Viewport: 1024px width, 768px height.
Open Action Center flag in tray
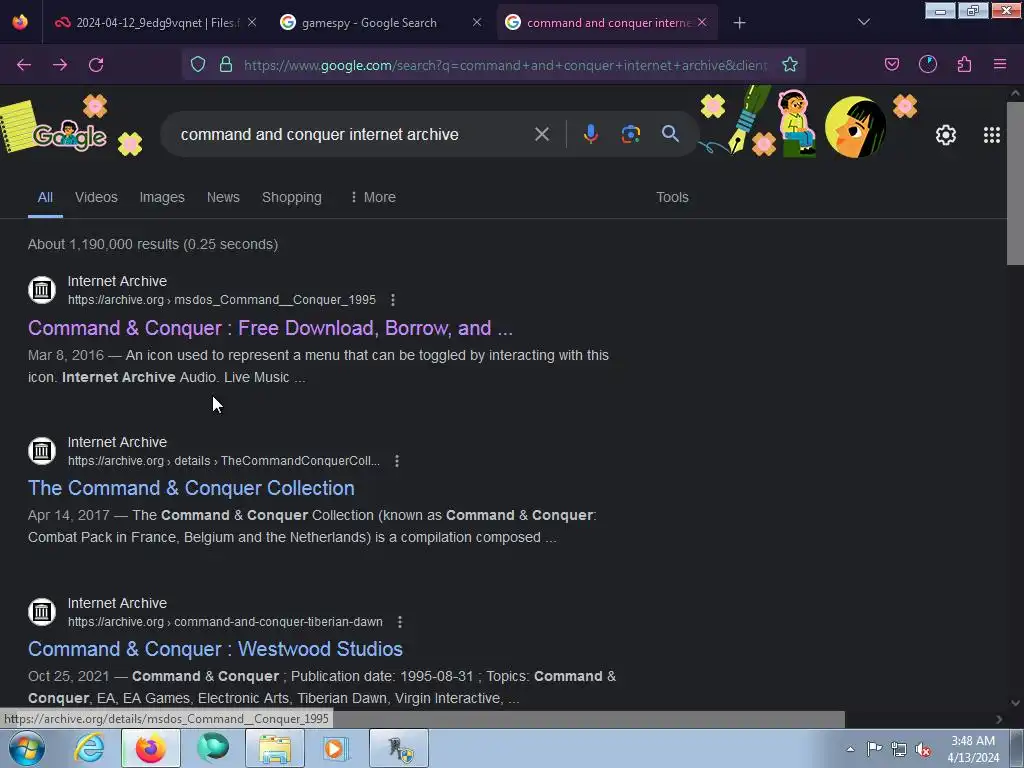point(874,749)
